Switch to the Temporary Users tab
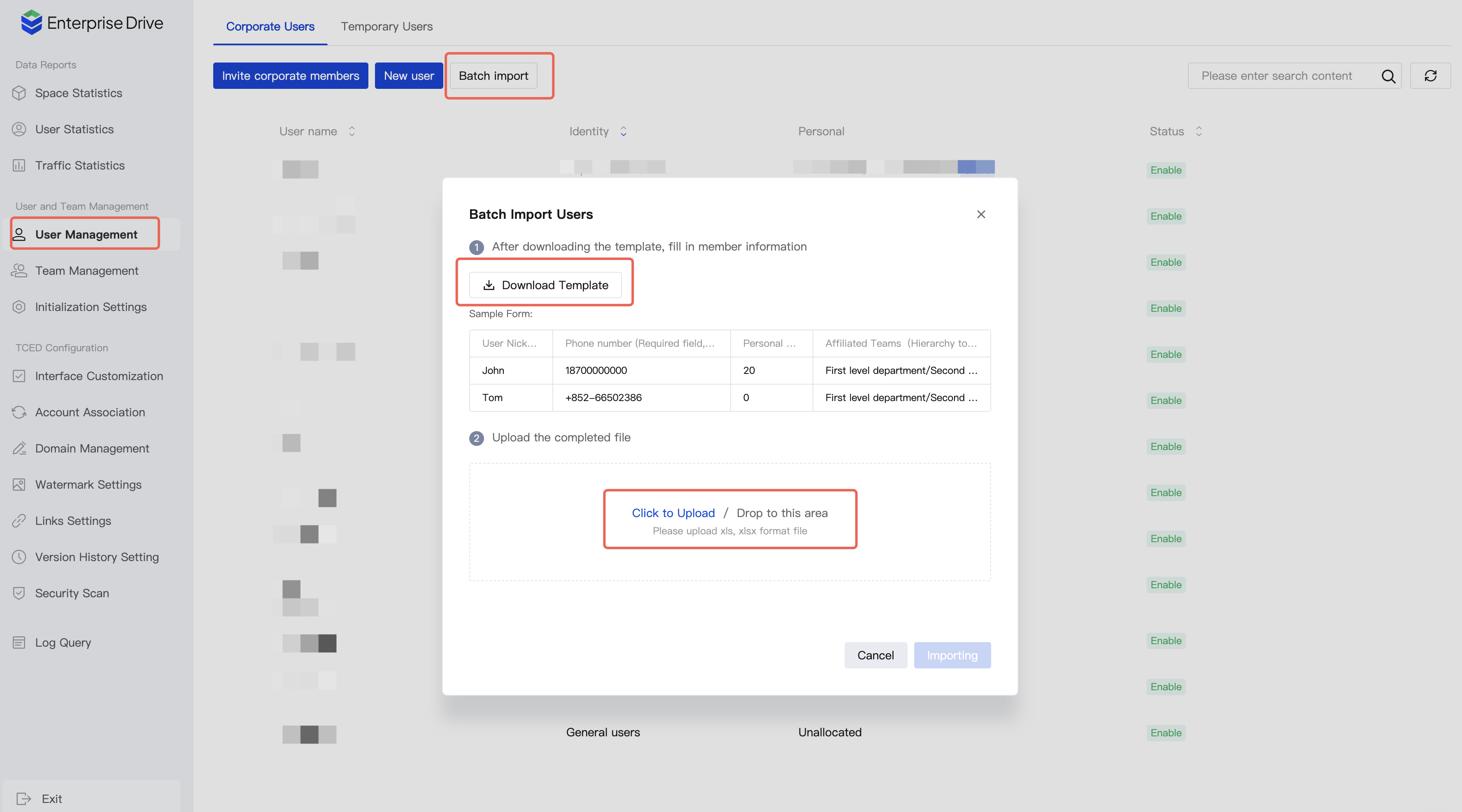Viewport: 1462px width, 812px height. [386, 27]
